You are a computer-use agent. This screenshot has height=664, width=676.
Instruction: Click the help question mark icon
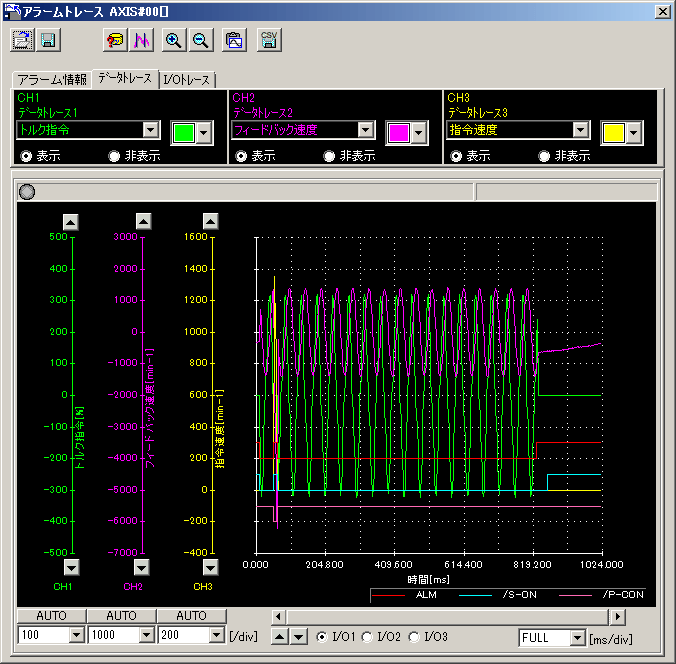point(115,40)
